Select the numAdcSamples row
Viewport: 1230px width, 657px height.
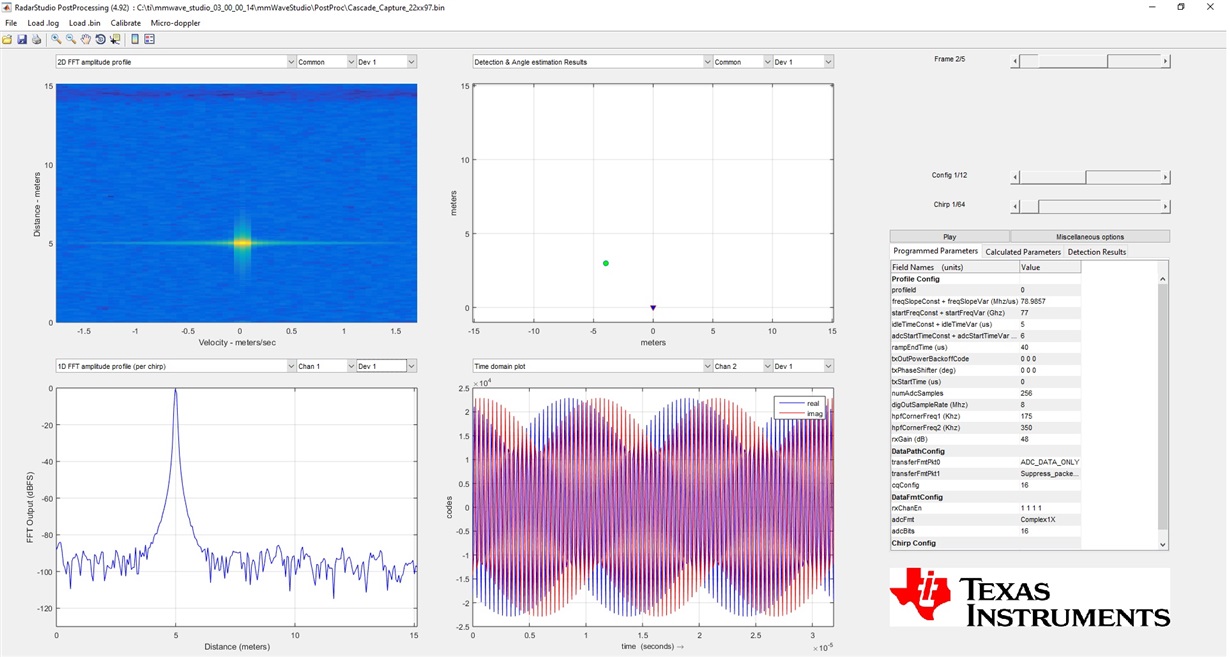[x=986, y=393]
